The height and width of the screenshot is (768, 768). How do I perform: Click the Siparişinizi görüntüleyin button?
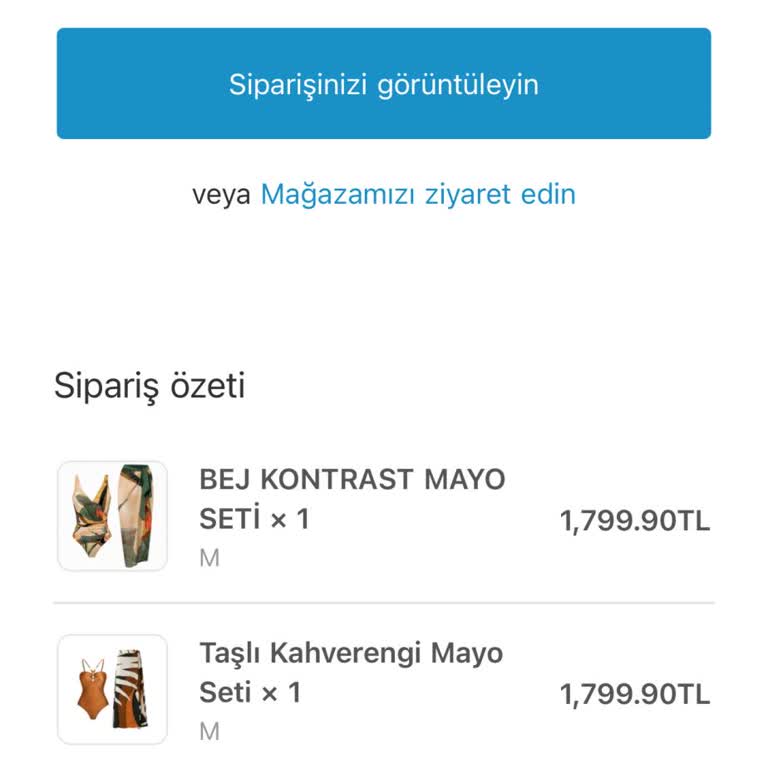(x=384, y=83)
